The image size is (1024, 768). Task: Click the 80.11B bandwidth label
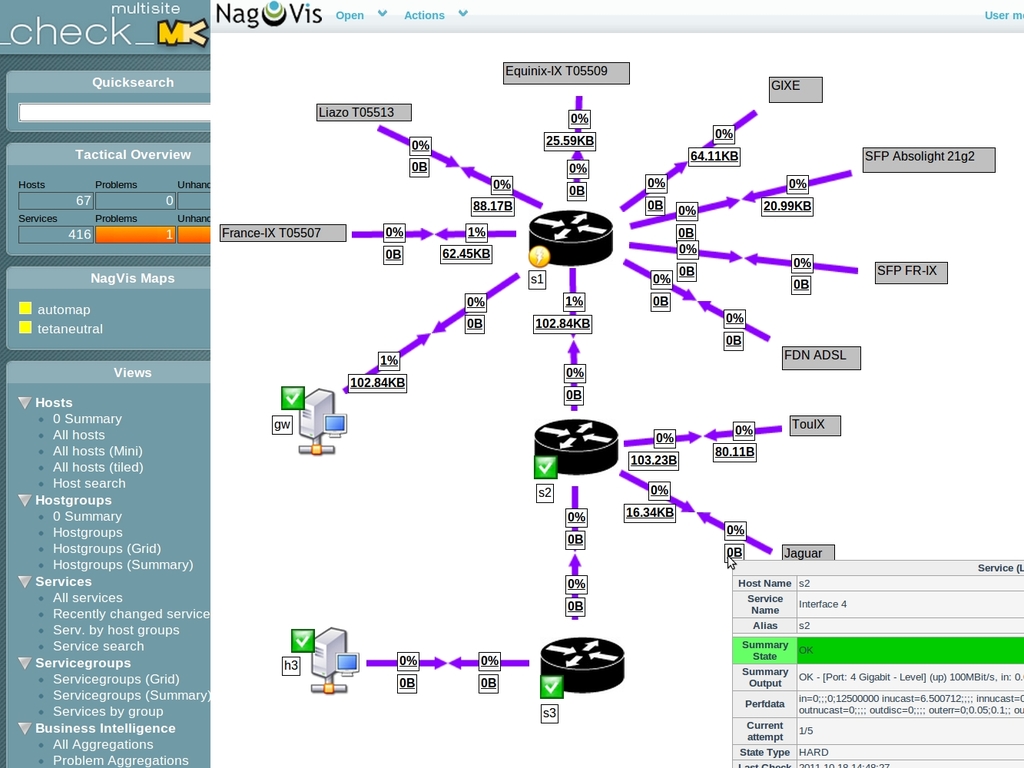click(x=735, y=452)
